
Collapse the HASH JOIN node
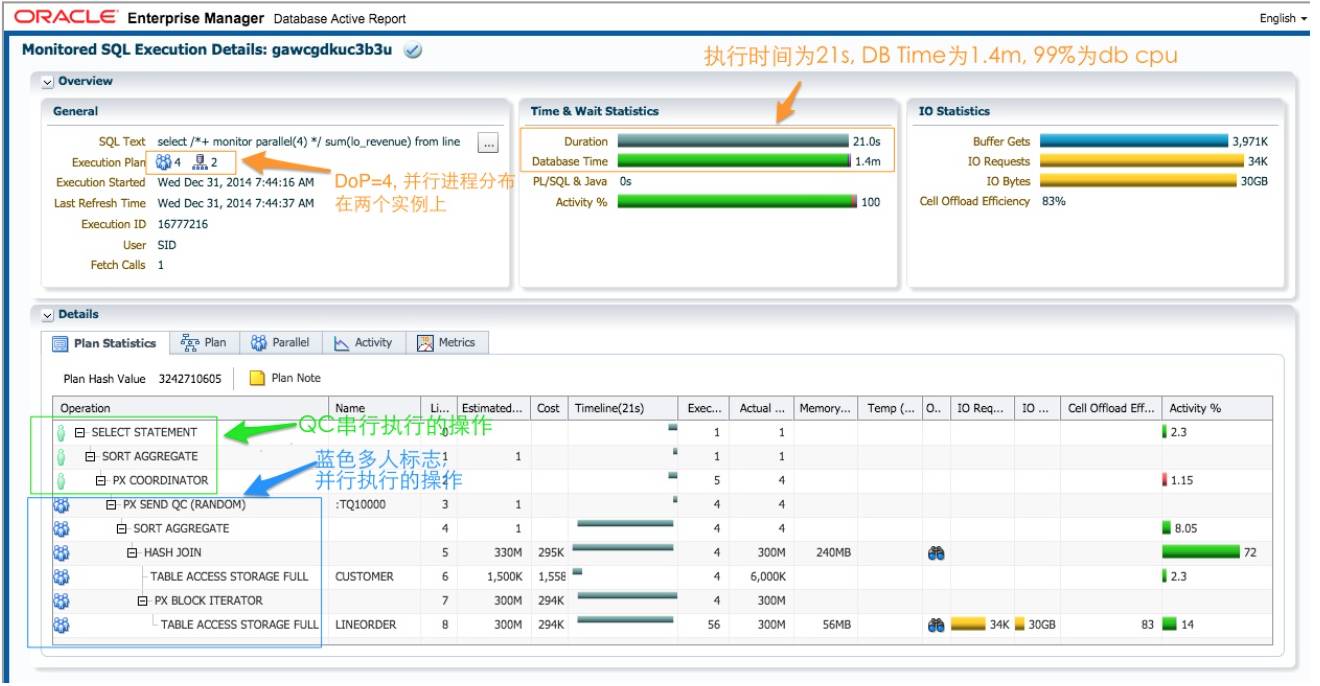click(133, 553)
